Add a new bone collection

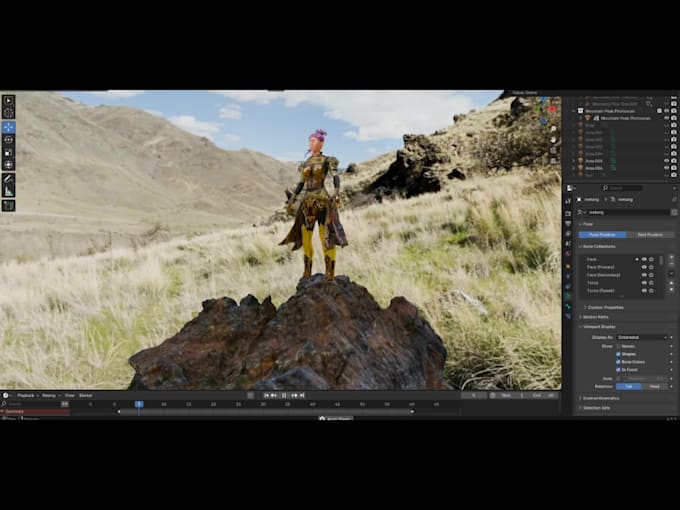671,258
